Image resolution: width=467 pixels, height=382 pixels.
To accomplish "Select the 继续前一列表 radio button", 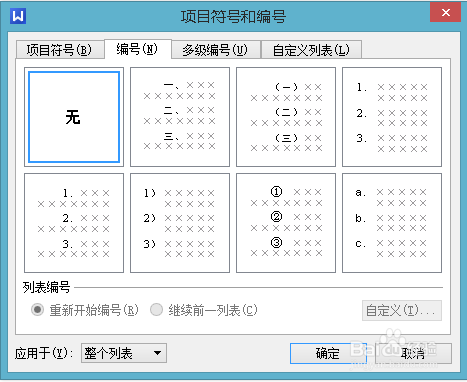I will point(156,310).
